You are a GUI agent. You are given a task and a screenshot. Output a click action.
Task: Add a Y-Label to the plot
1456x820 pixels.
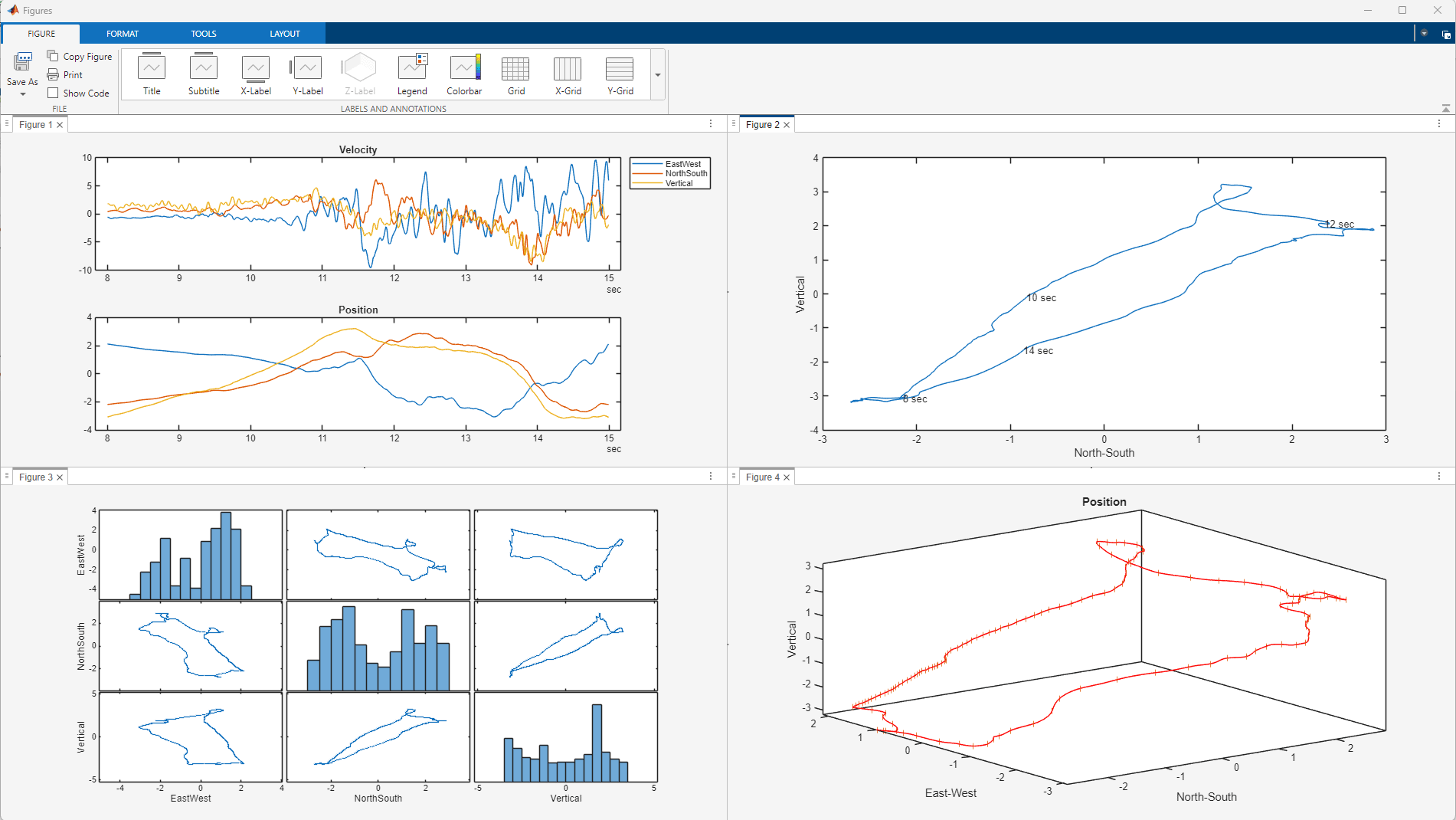(x=308, y=74)
